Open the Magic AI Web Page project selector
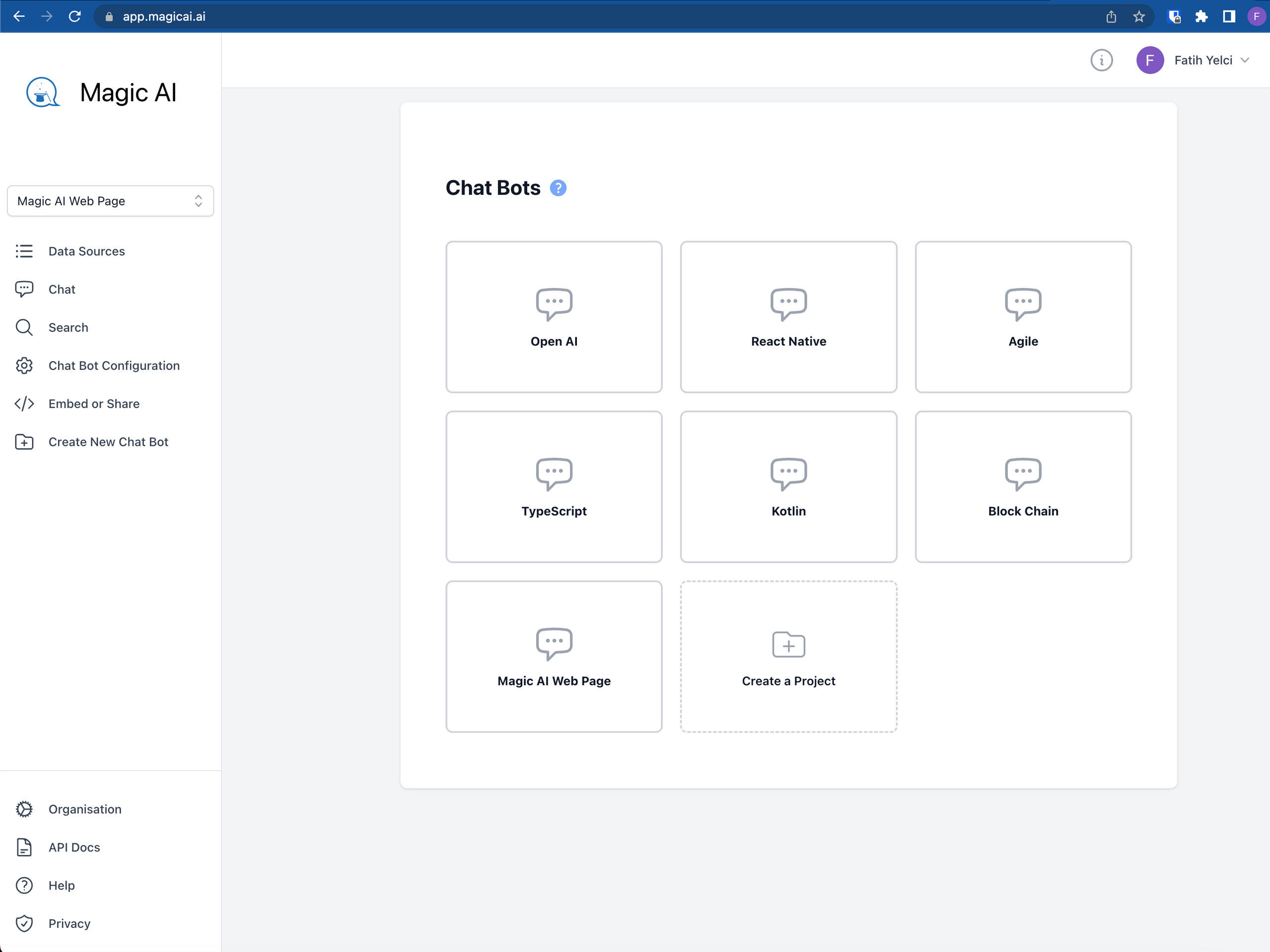This screenshot has height=952, width=1270. point(110,201)
